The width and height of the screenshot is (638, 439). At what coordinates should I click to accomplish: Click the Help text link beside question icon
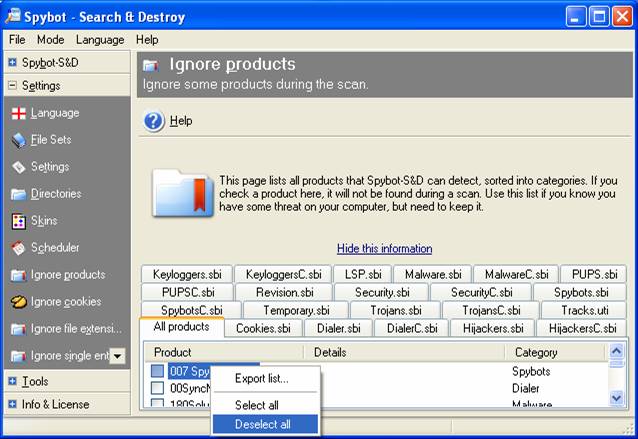click(181, 121)
